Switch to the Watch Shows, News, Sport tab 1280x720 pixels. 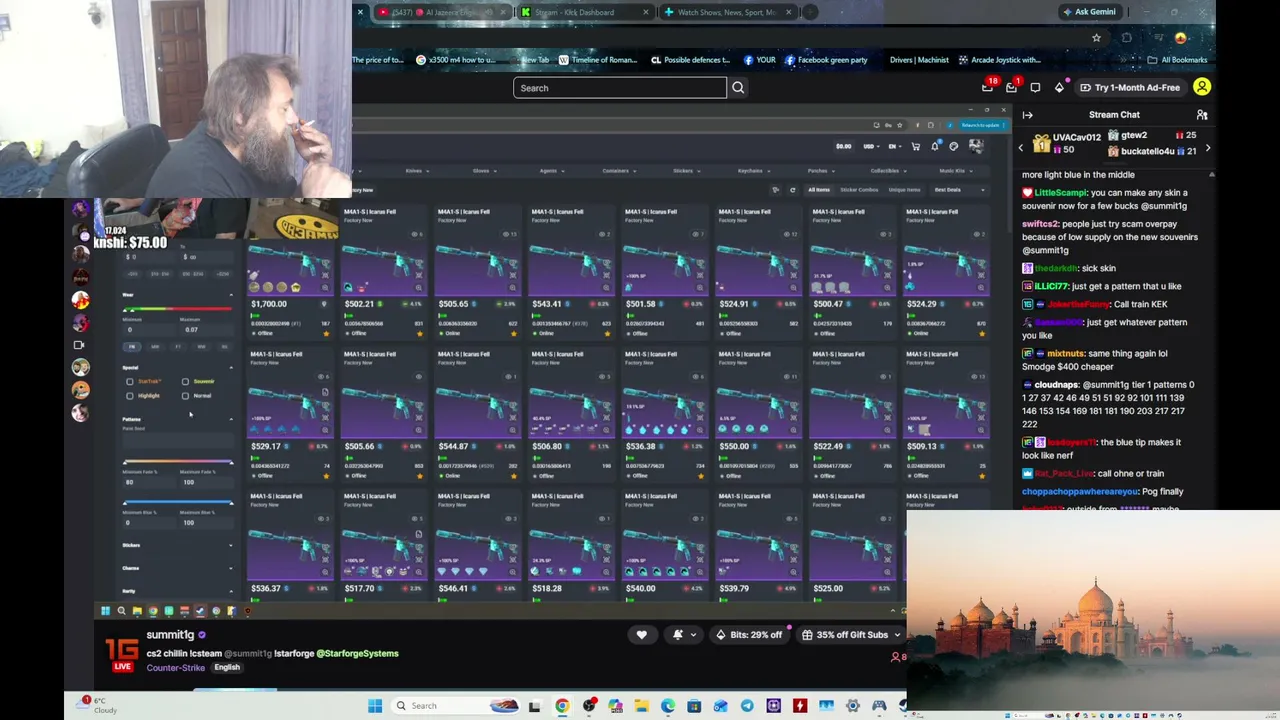pyautogui.click(x=727, y=12)
